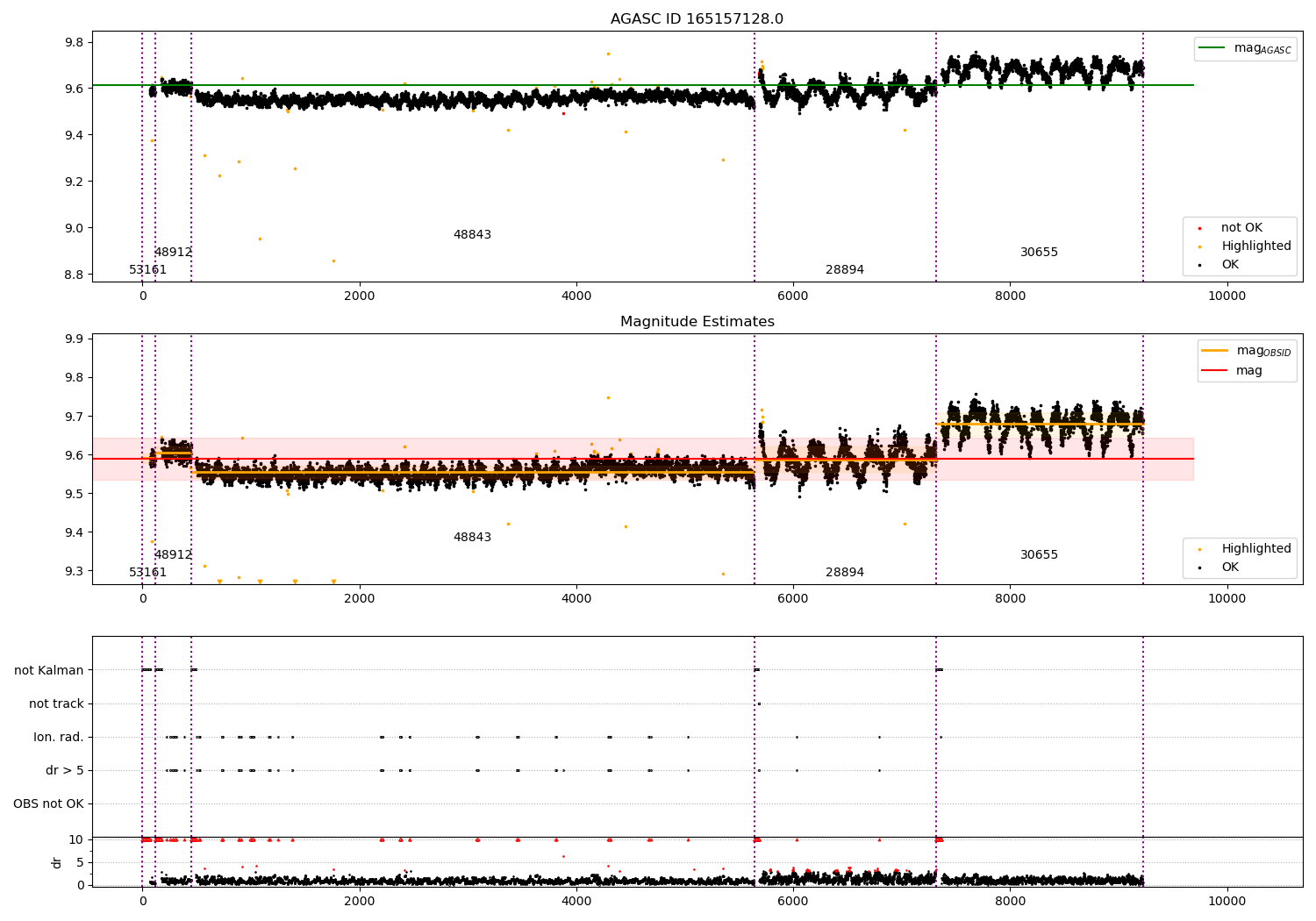Image resolution: width=1316 pixels, height=921 pixels.
Task: Click the 8.8 y-axis tick of the top plot
Action: tap(74, 275)
